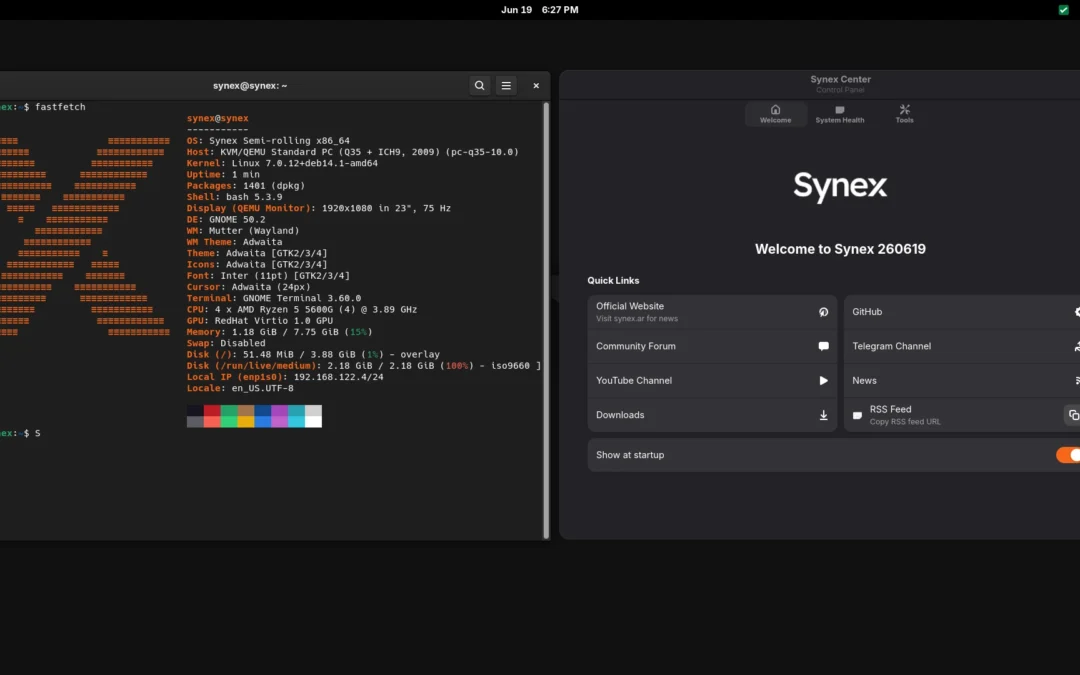This screenshot has width=1080, height=675.
Task: Switch to the Tools tab
Action: coord(904,114)
